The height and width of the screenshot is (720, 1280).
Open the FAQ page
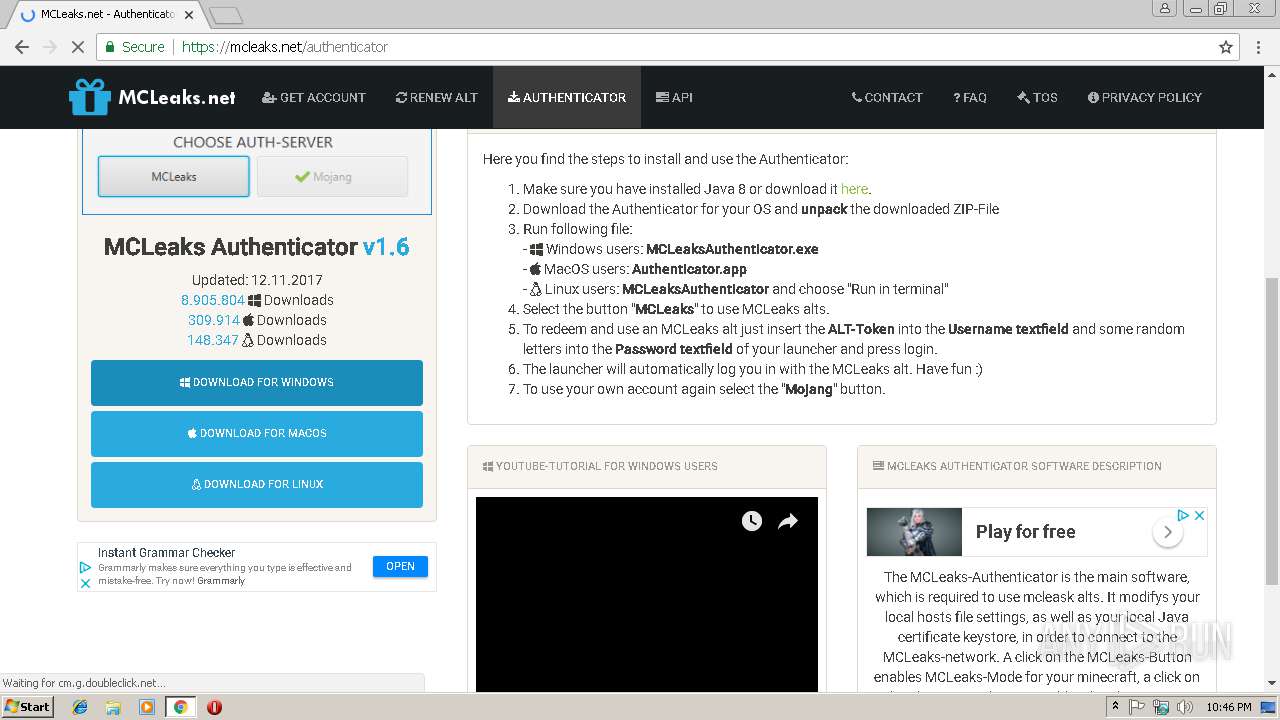(x=970, y=97)
